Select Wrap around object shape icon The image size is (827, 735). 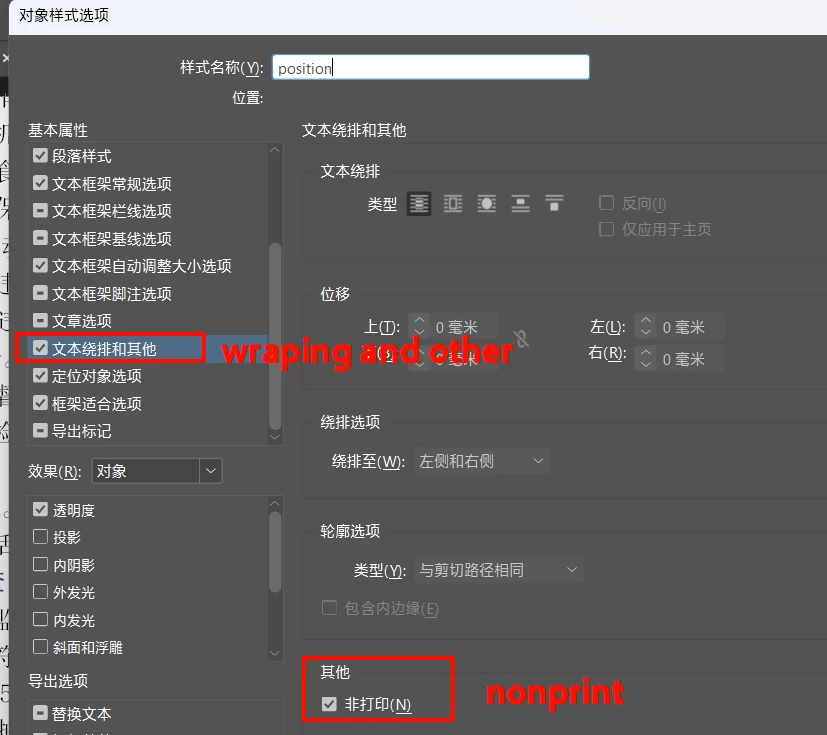click(x=486, y=204)
